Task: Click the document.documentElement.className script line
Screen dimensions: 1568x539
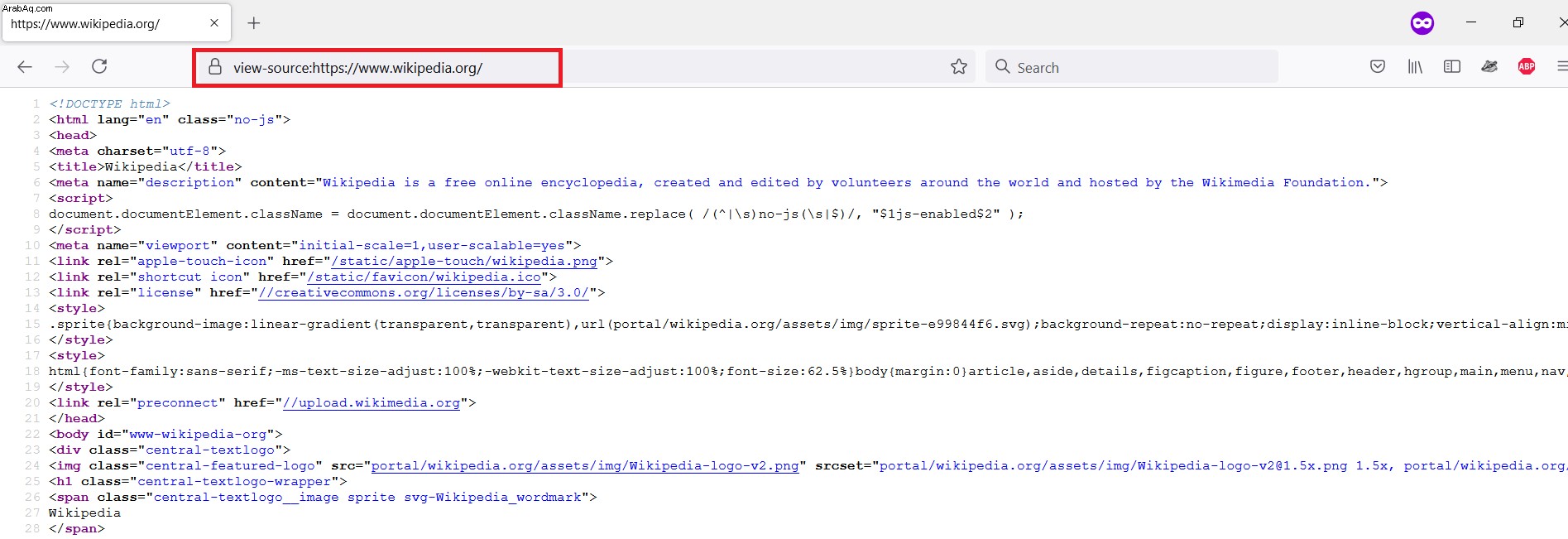Action: [x=536, y=214]
